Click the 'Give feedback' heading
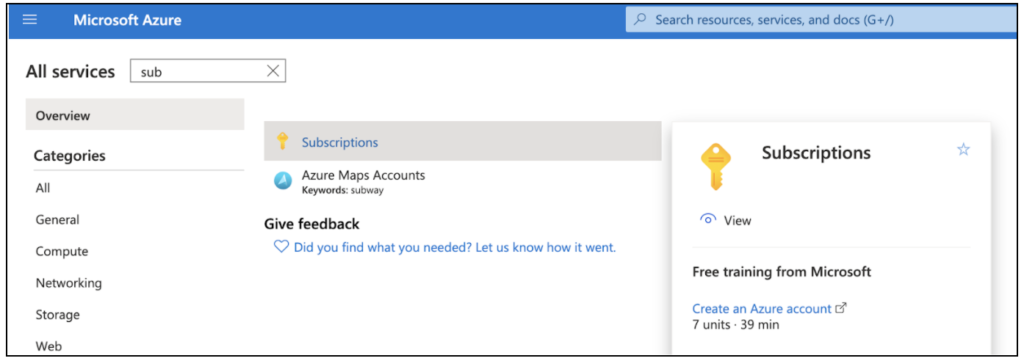 pyautogui.click(x=312, y=224)
